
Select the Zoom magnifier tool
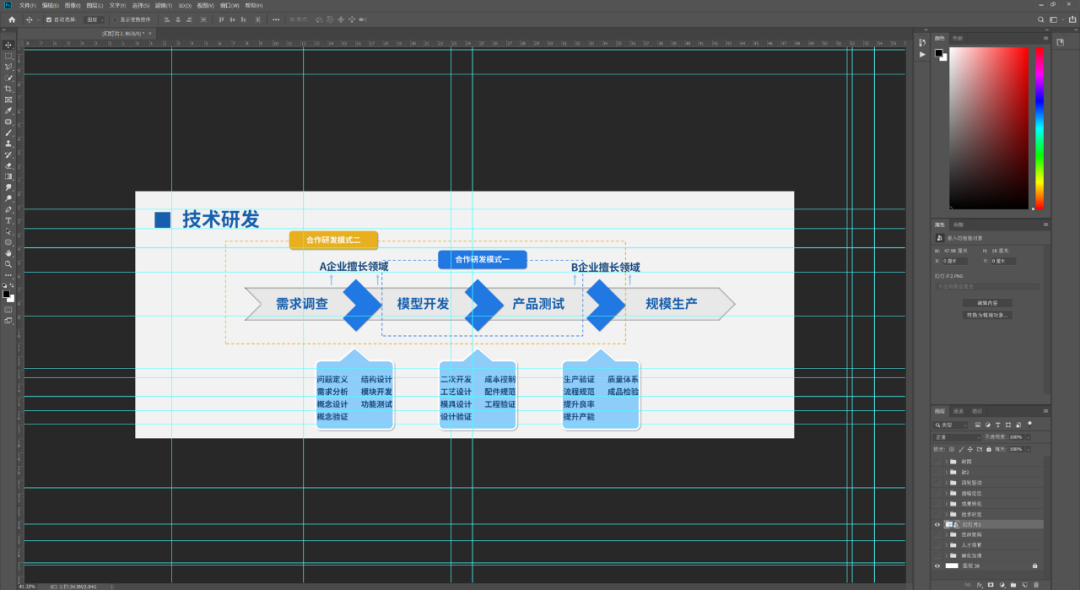click(x=8, y=264)
